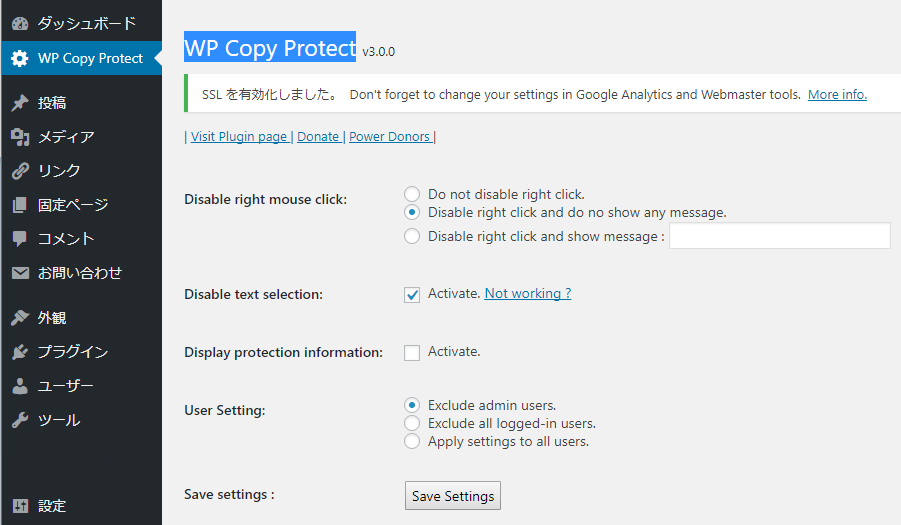Image resolution: width=901 pixels, height=525 pixels.
Task: Focus the right-click message text field
Action: click(x=779, y=236)
